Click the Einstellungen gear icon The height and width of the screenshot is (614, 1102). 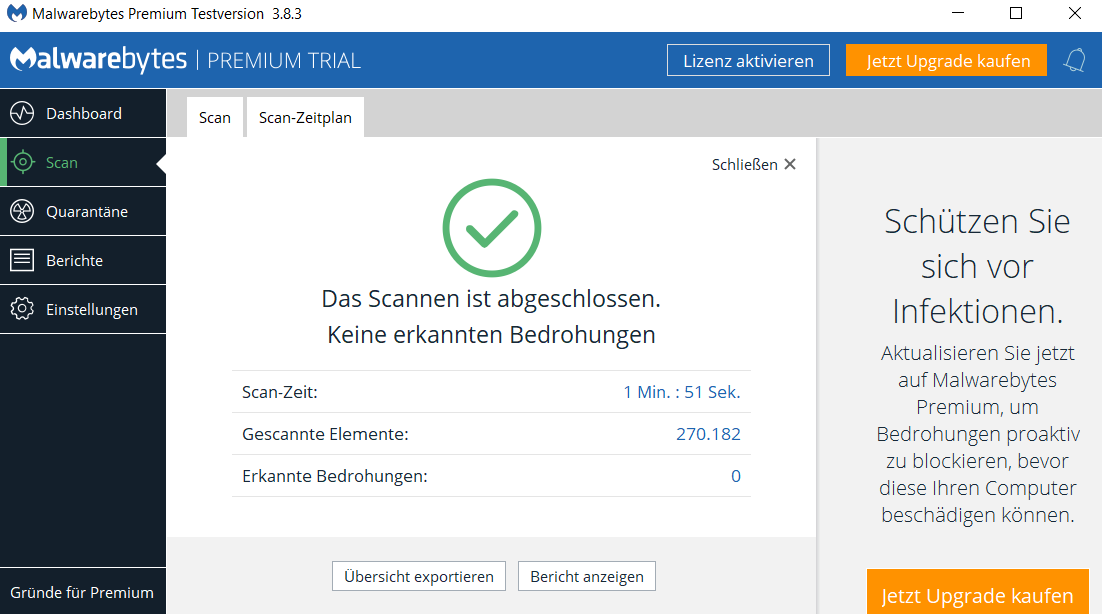pos(22,309)
